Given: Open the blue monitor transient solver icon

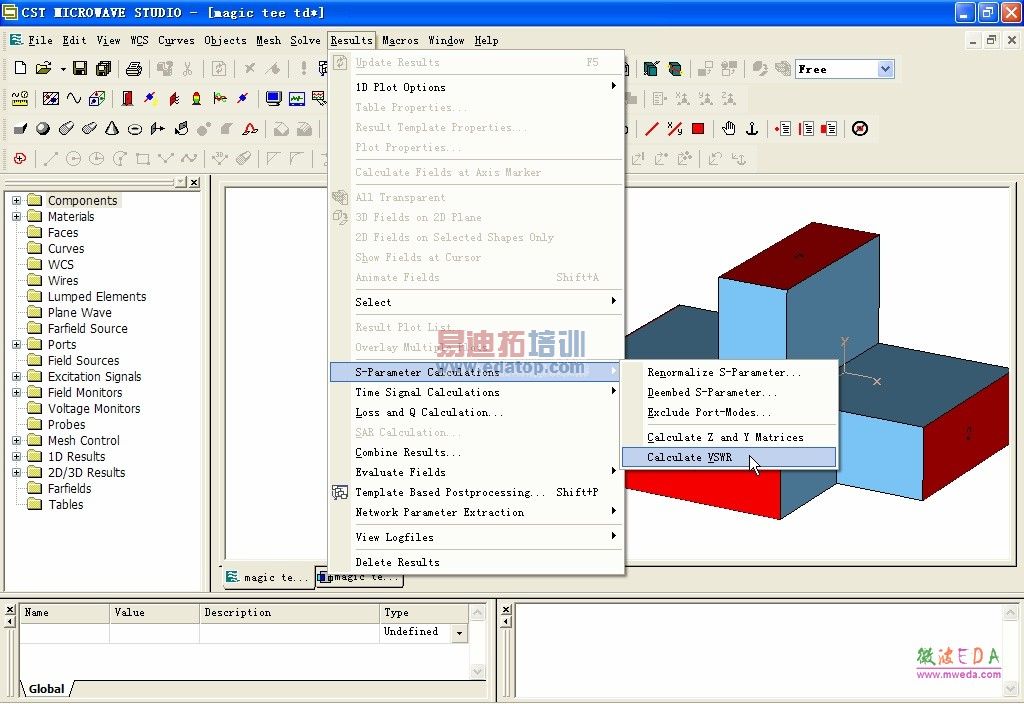Looking at the screenshot, I should coord(274,99).
